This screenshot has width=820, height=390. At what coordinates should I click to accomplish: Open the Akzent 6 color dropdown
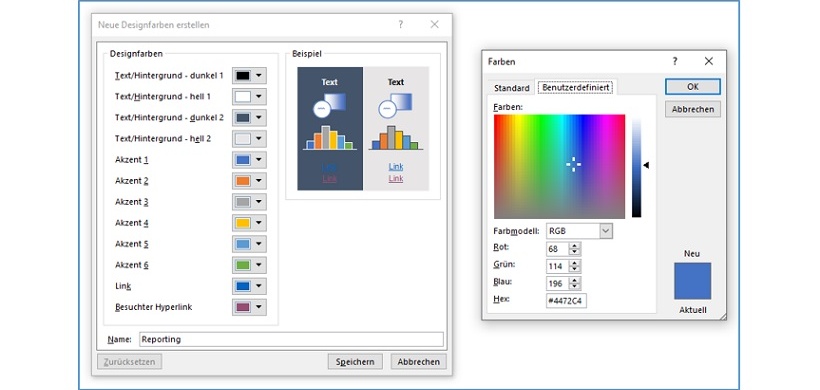click(249, 265)
